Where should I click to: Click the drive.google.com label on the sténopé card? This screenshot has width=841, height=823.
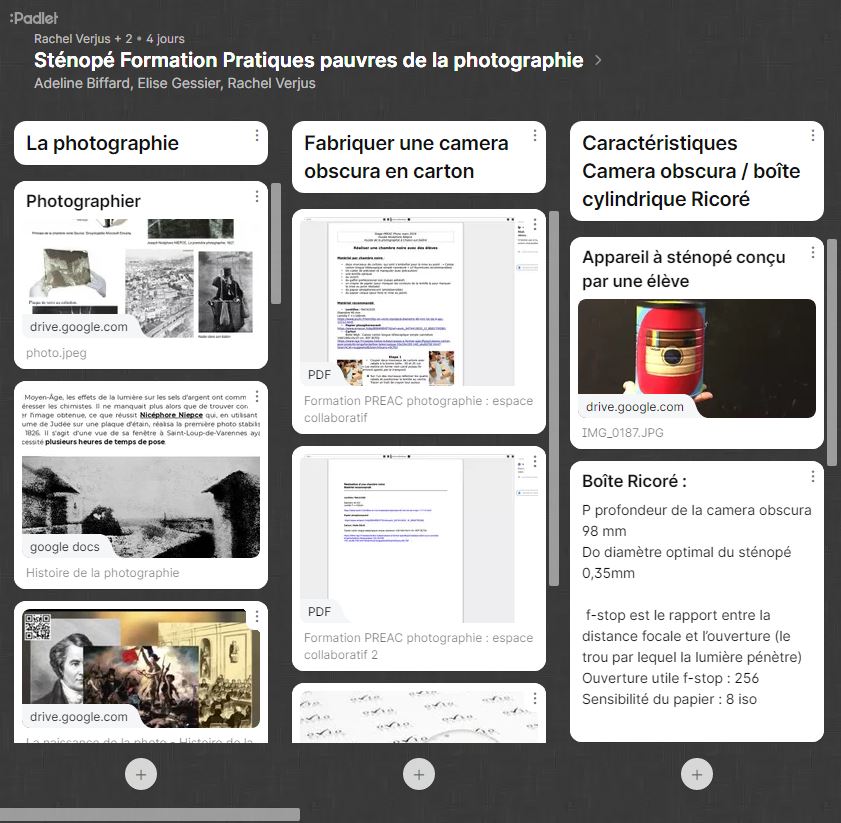pos(635,407)
